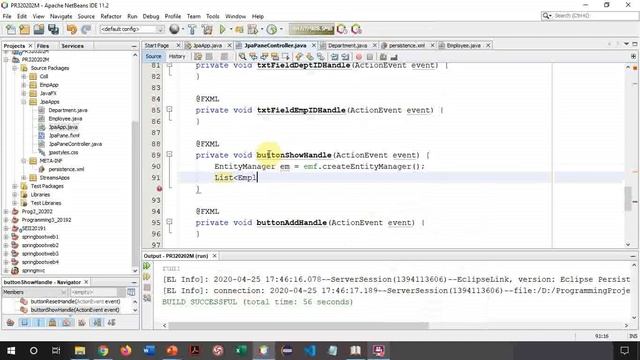Open Firefox from the taskbar
The height and width of the screenshot is (360, 640).
tap(126, 351)
